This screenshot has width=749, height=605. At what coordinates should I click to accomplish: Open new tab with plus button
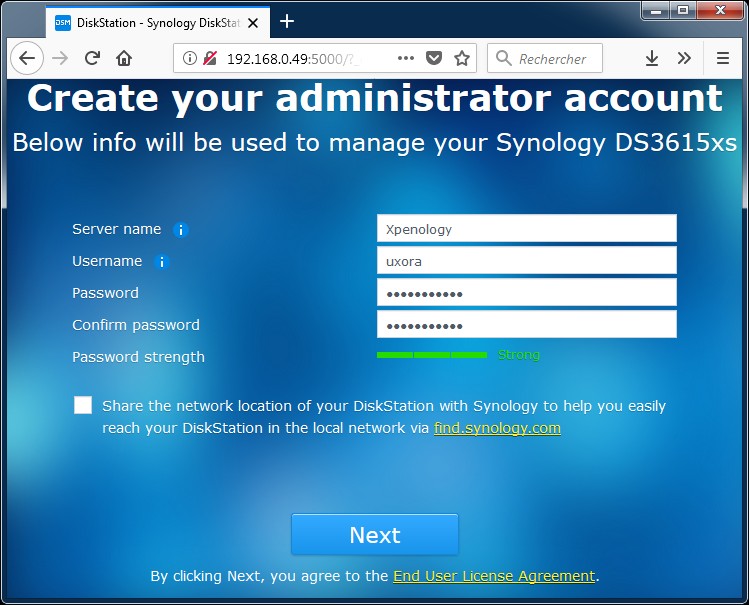tap(287, 21)
